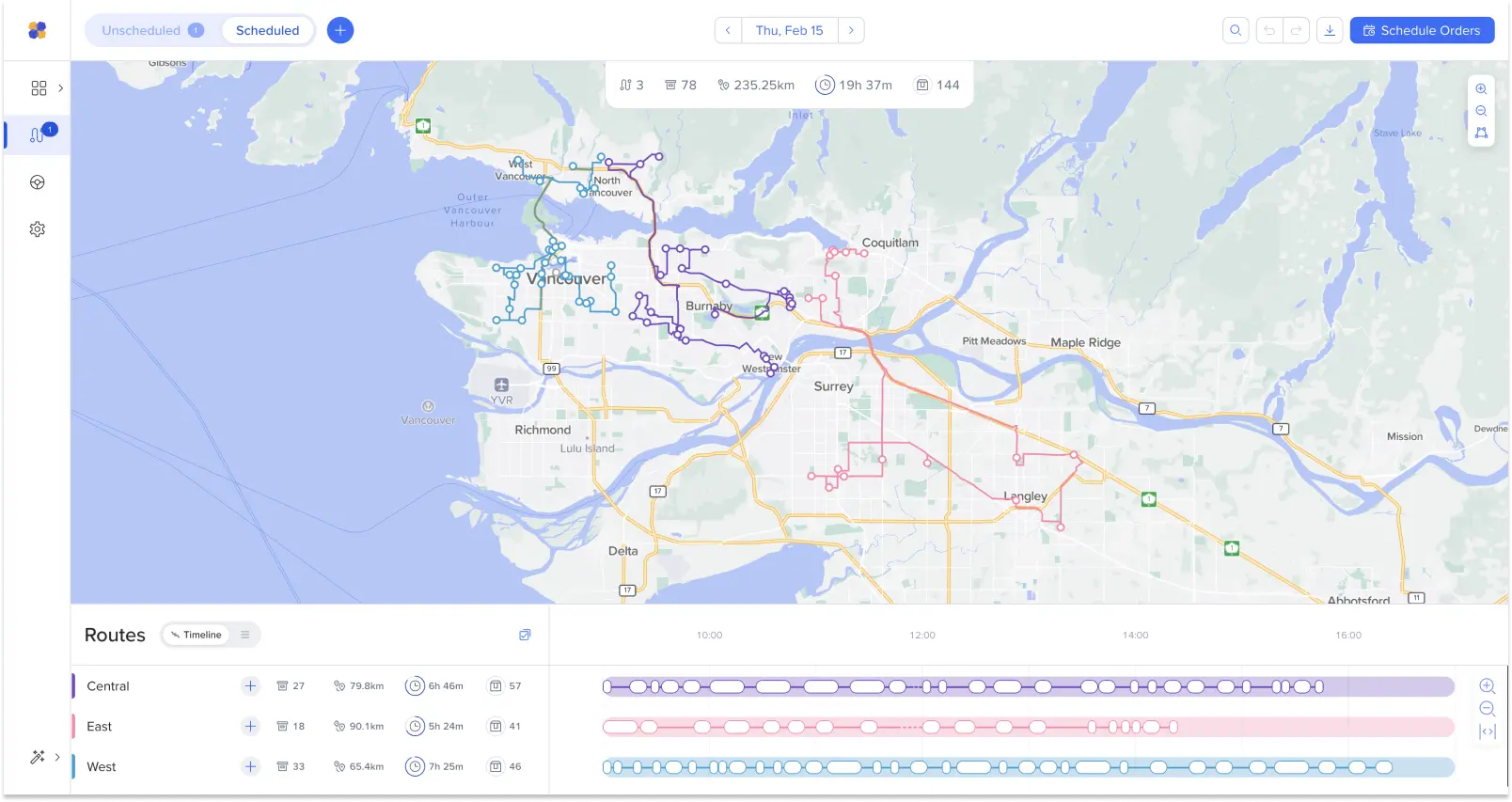The image size is (1512, 802).
Task: Switch to the Unscheduled tab
Action: 152,30
